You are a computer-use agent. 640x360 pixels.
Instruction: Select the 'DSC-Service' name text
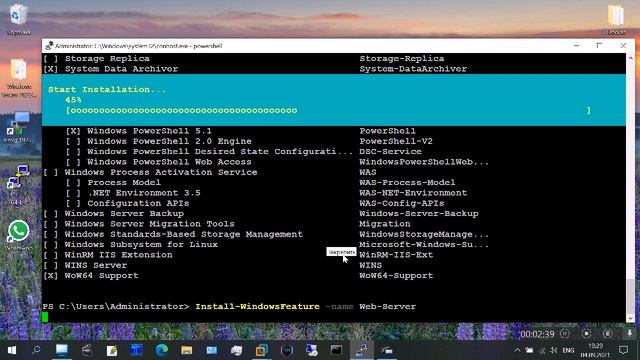click(390, 151)
